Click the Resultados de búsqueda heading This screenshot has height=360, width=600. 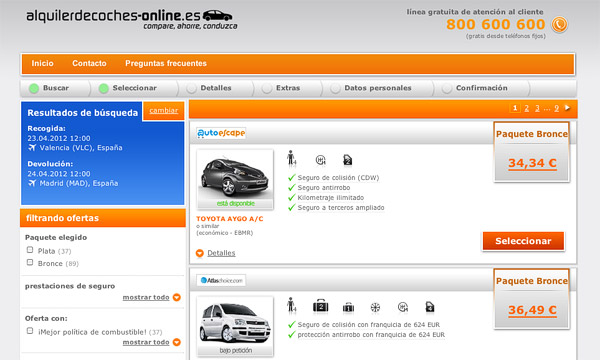83,113
